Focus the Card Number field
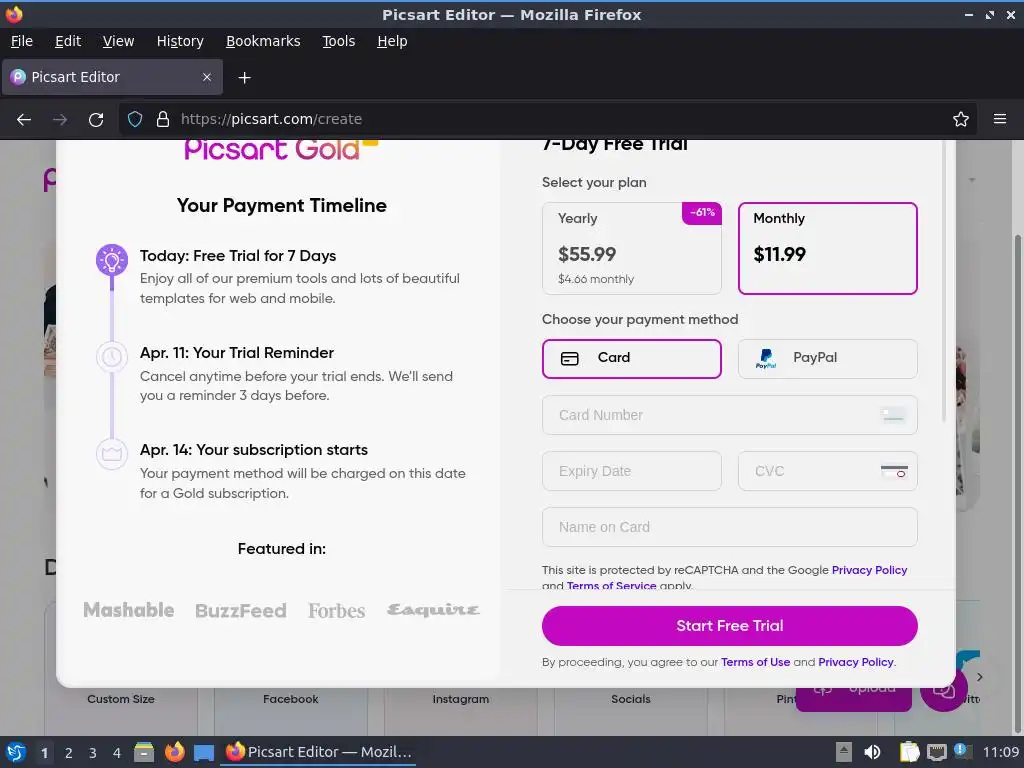This screenshot has height=768, width=1024. click(x=729, y=415)
